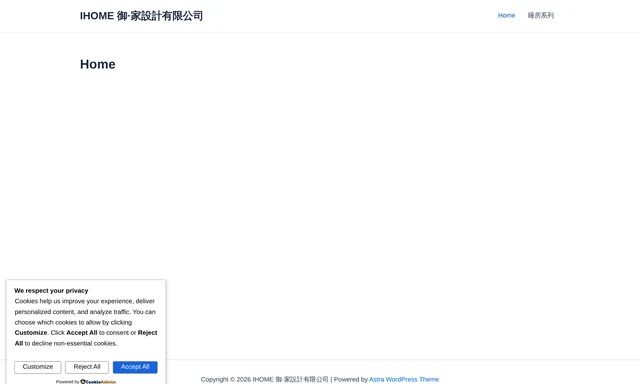Image resolution: width=640 pixels, height=384 pixels.
Task: Open the IHOME 御·家設計有限公司 site title link
Action: click(141, 16)
